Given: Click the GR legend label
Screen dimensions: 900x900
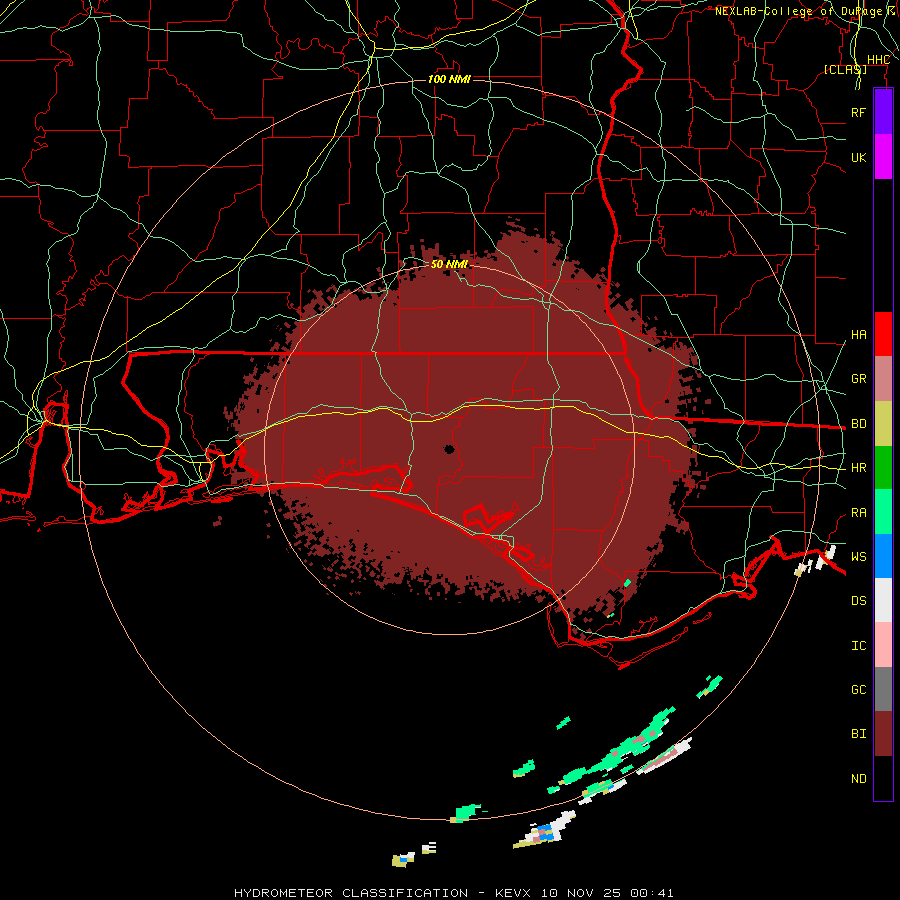Looking at the screenshot, I should [x=858, y=379].
